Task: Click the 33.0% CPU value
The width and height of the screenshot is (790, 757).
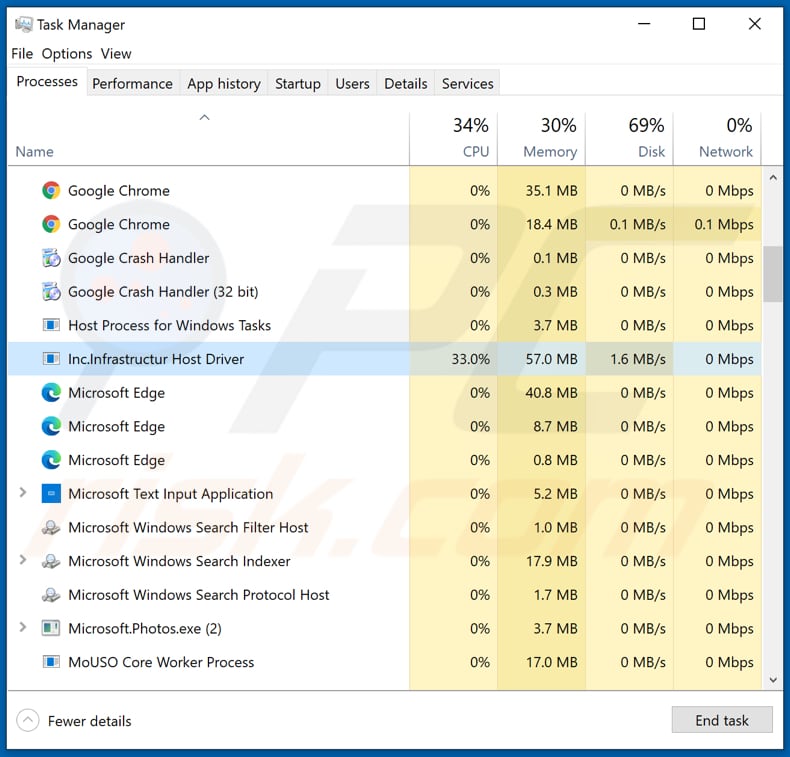Action: [x=470, y=359]
